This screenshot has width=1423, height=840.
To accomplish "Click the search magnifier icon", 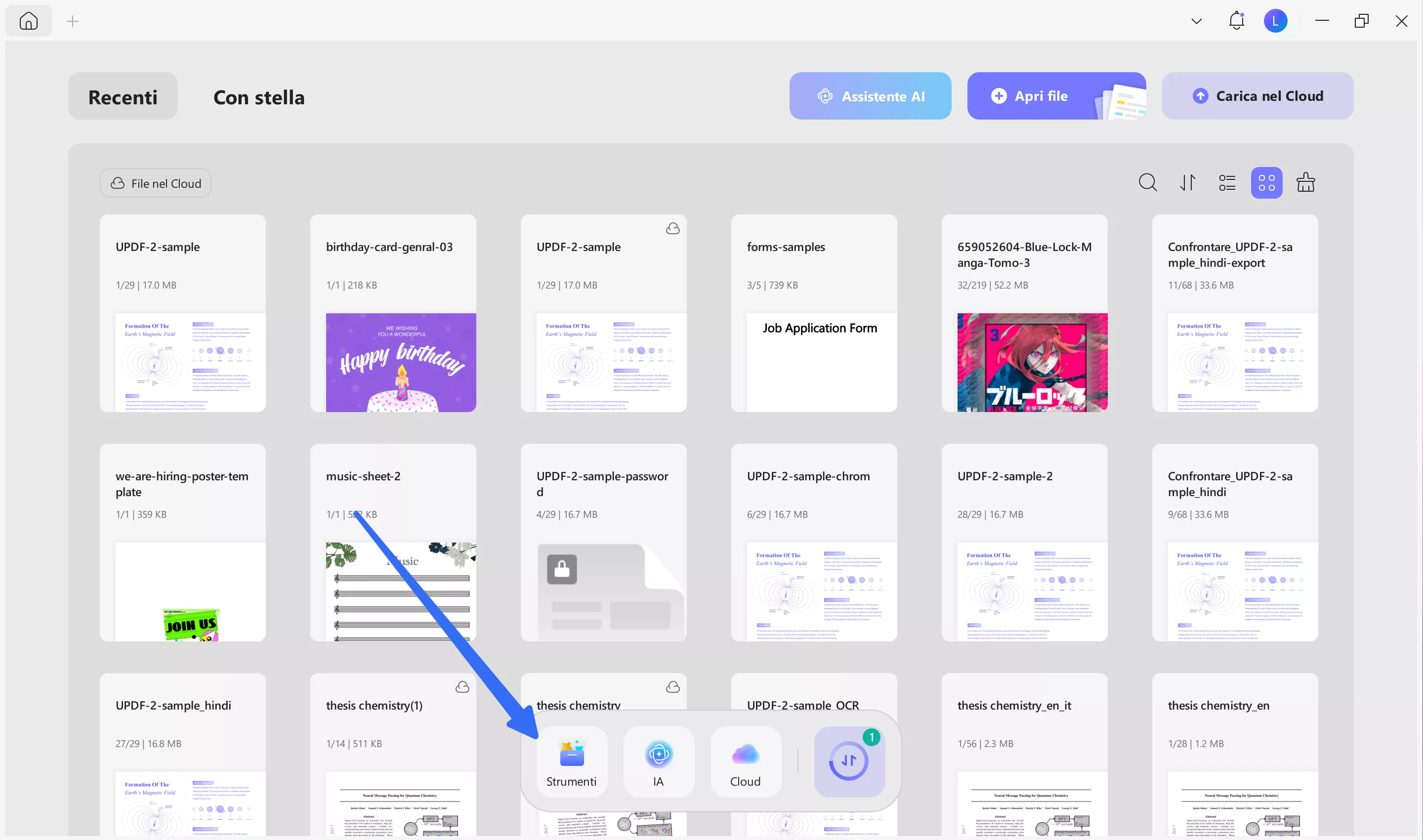I will (1147, 183).
